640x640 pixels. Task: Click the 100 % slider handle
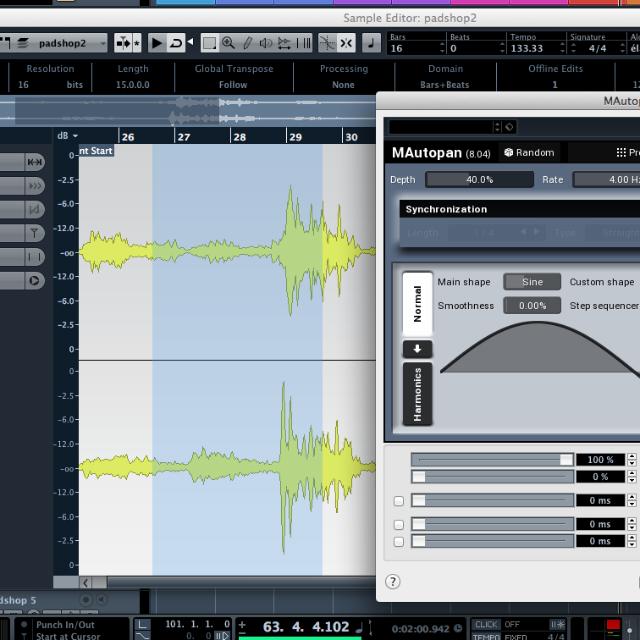click(566, 459)
